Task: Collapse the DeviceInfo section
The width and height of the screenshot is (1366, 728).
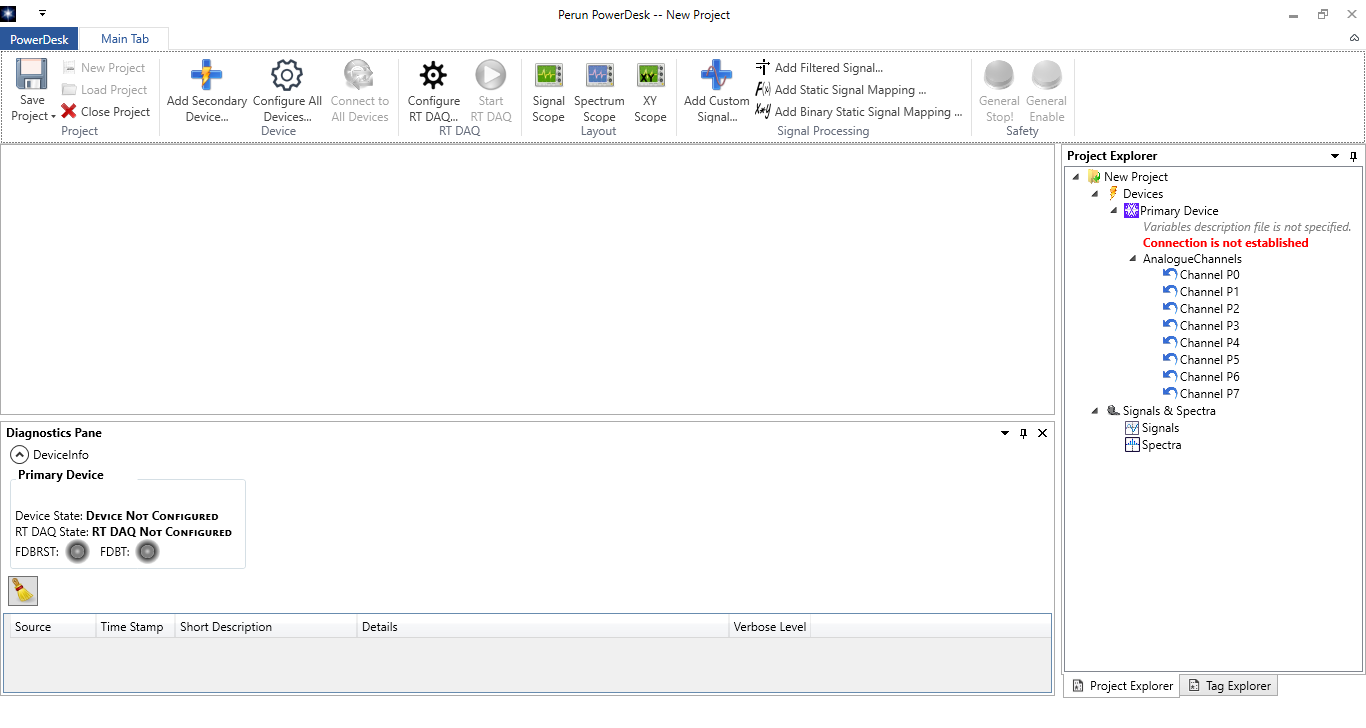Action: pos(19,455)
